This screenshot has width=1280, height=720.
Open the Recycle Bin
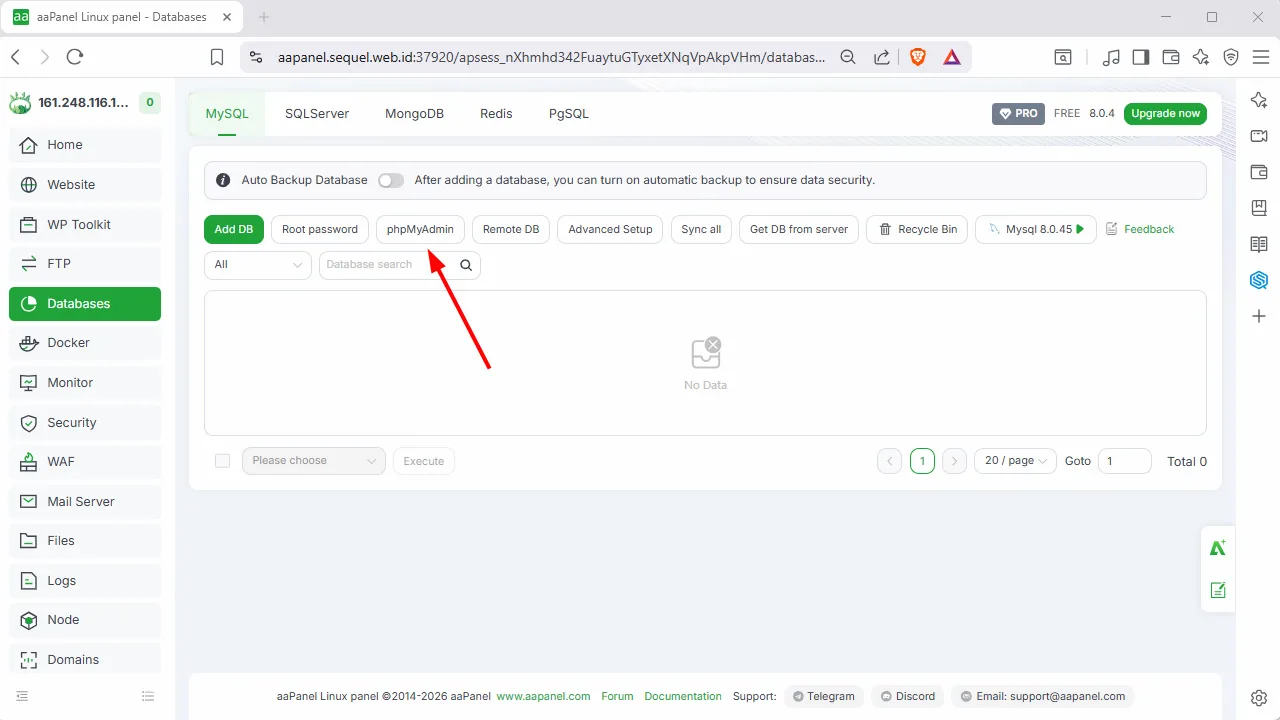click(x=917, y=229)
